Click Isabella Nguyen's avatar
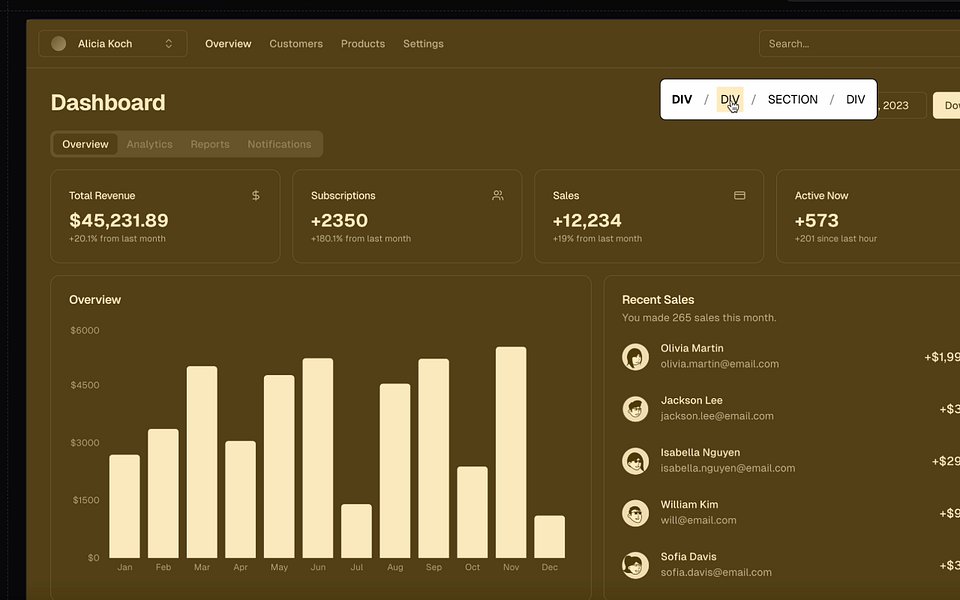960x600 pixels. pos(636,460)
